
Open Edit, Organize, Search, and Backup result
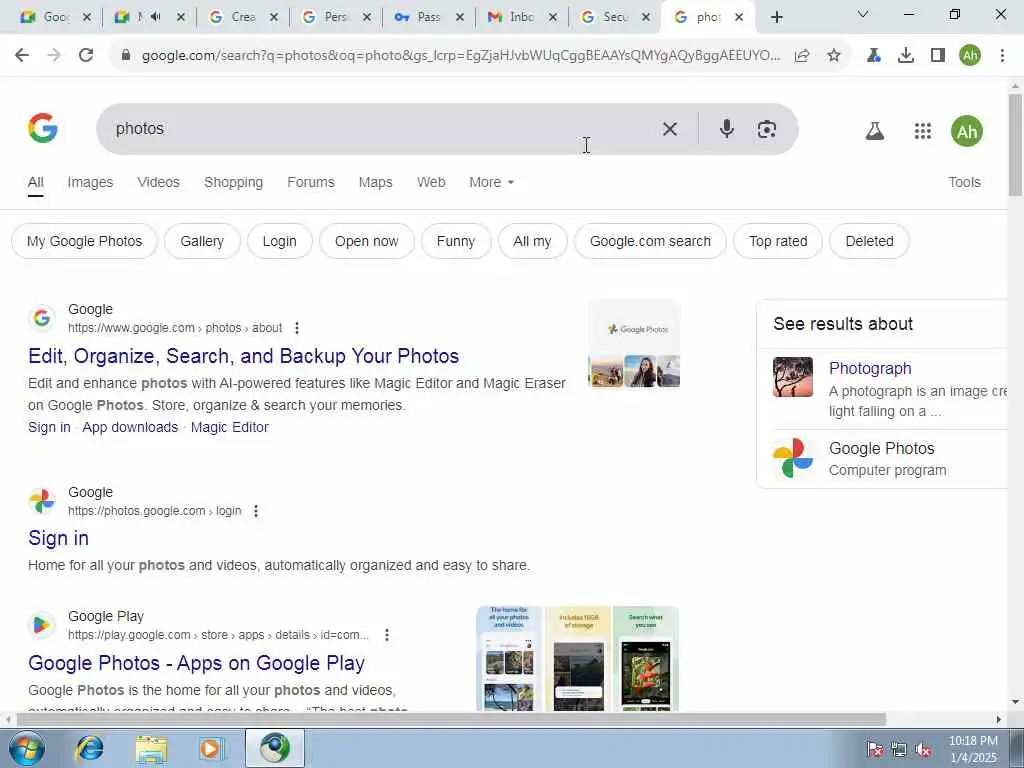tap(244, 356)
